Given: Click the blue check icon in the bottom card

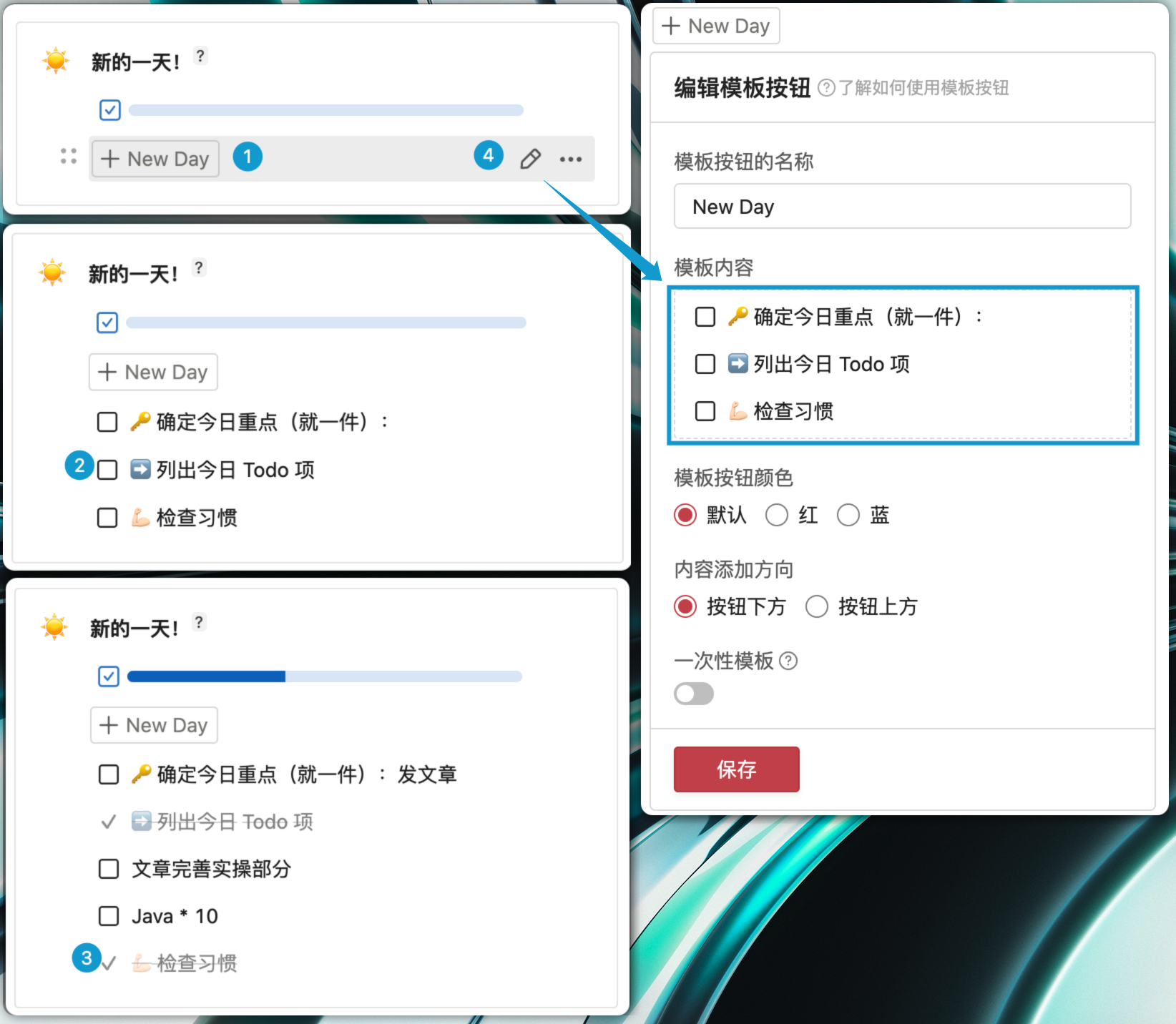Looking at the screenshot, I should tap(109, 676).
